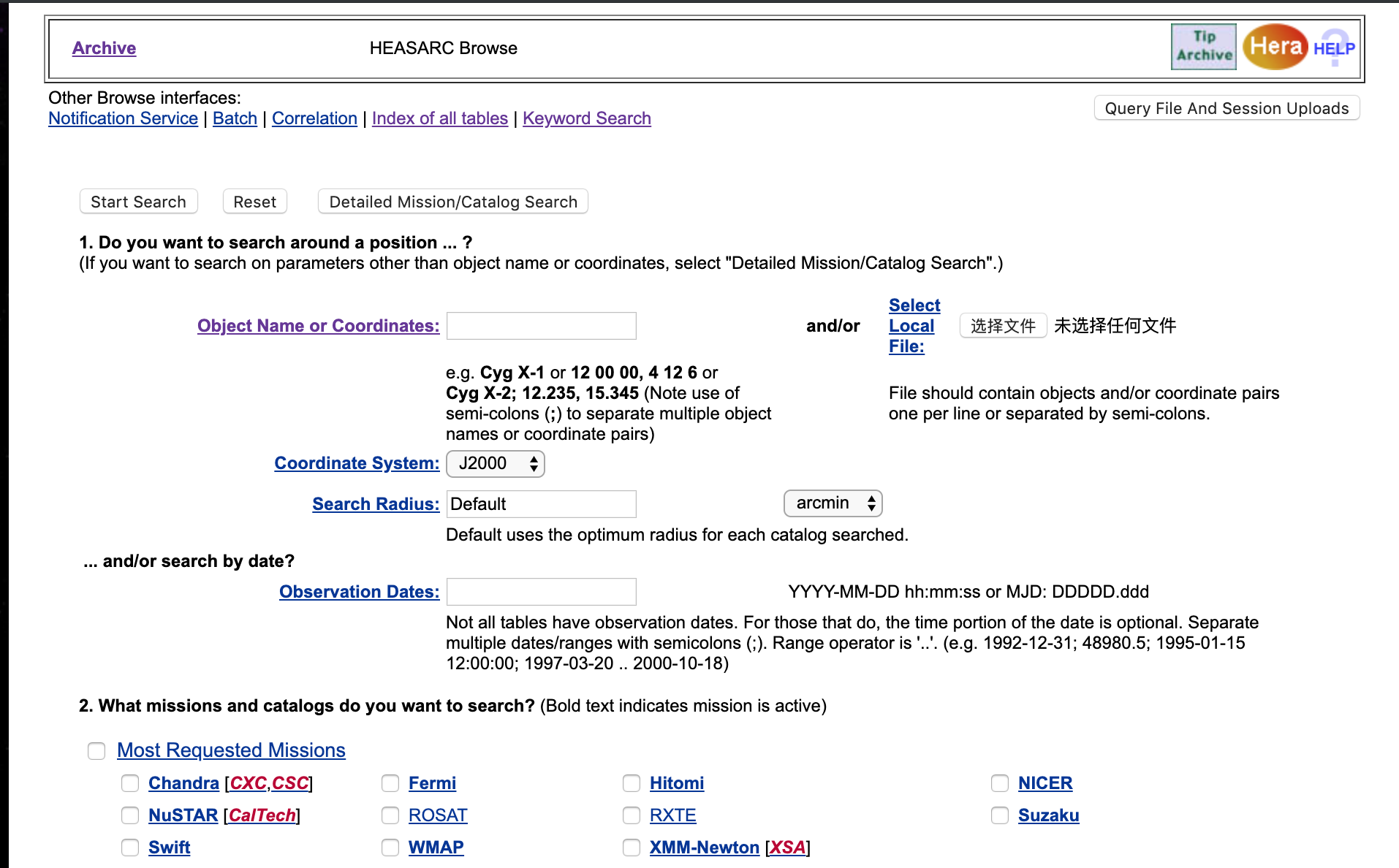Image resolution: width=1399 pixels, height=868 pixels.
Task: Tick the Hitomi checkbox
Action: [x=632, y=783]
